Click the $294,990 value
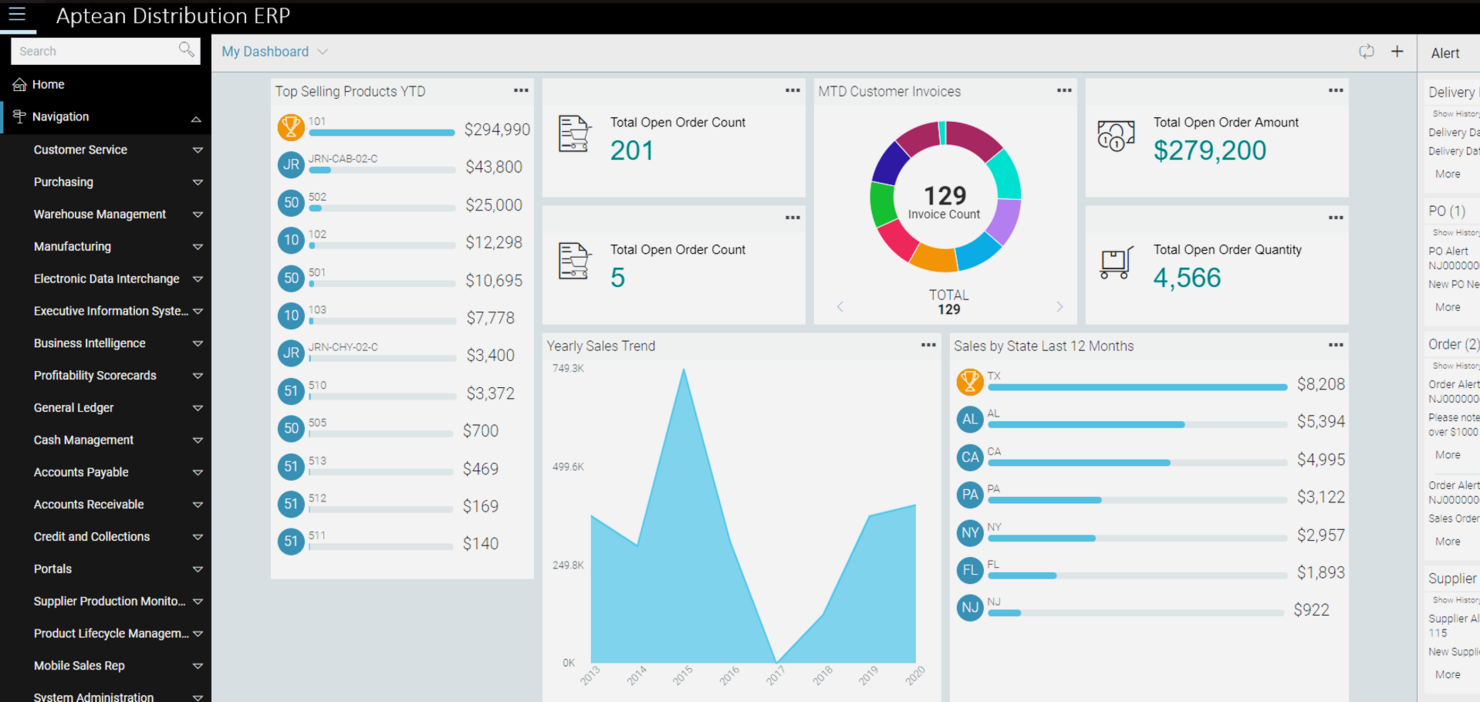The height and width of the screenshot is (702, 1480). click(497, 129)
